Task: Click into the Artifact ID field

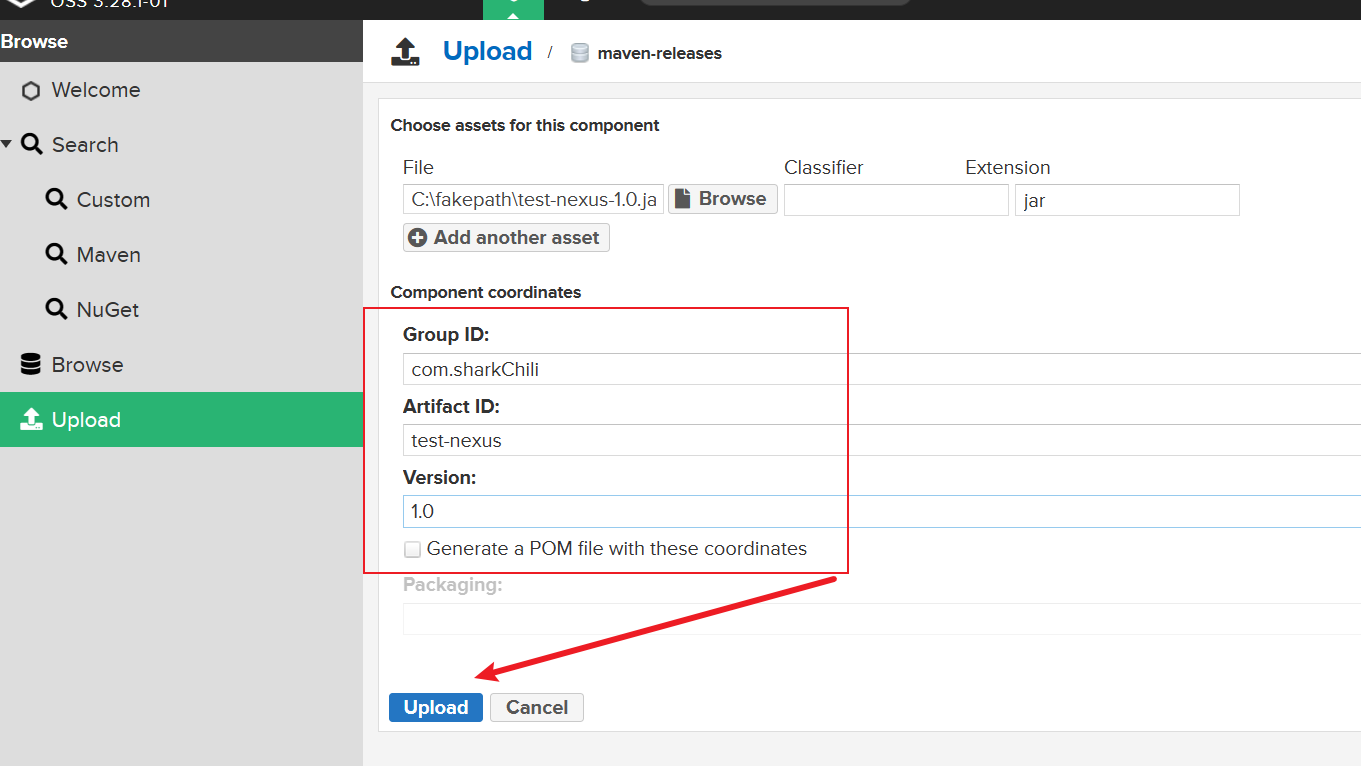Action: tap(880, 440)
